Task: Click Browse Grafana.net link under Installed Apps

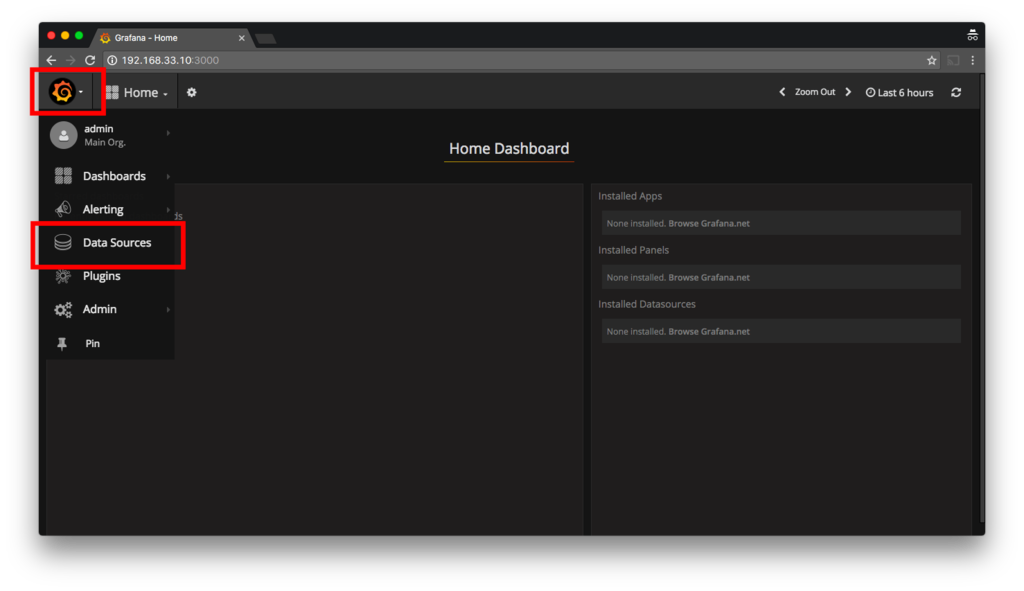Action: tap(709, 223)
